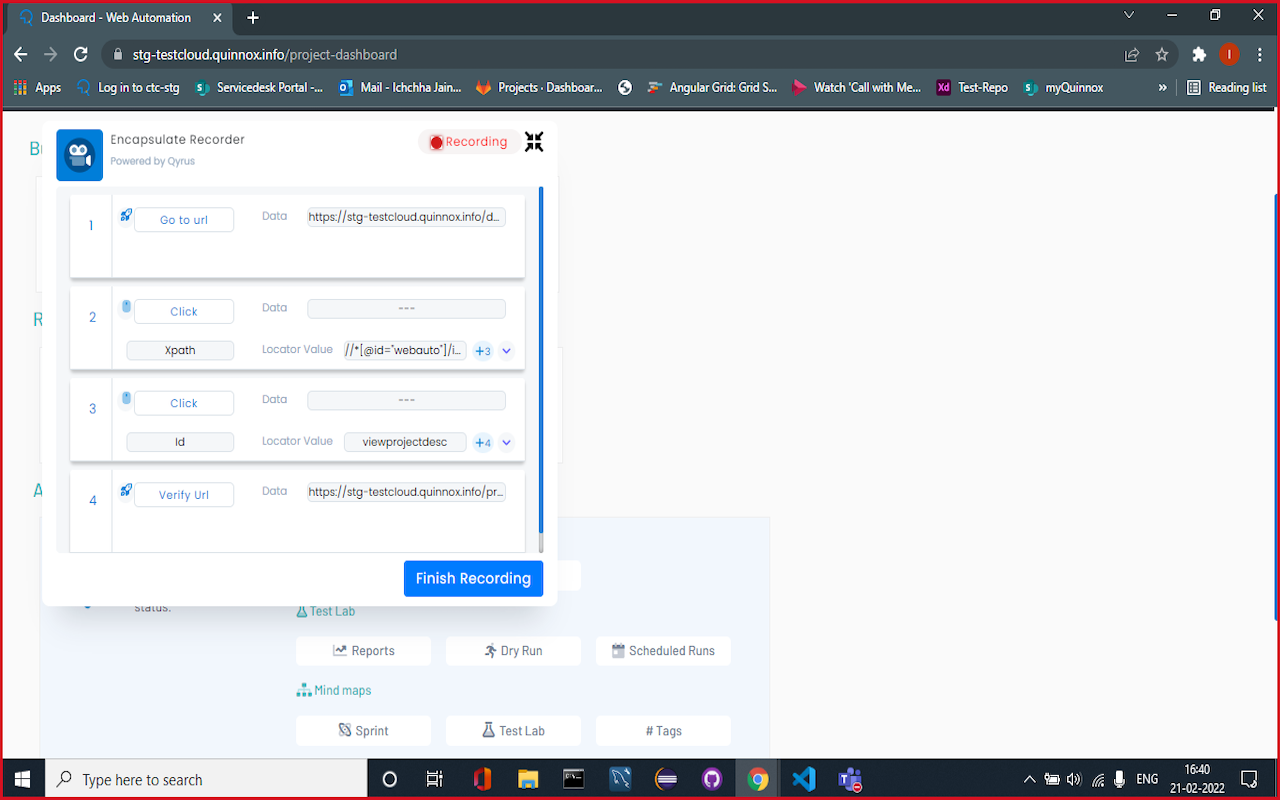Click the hash icon on the Tags button
The image size is (1280, 800).
coord(649,730)
